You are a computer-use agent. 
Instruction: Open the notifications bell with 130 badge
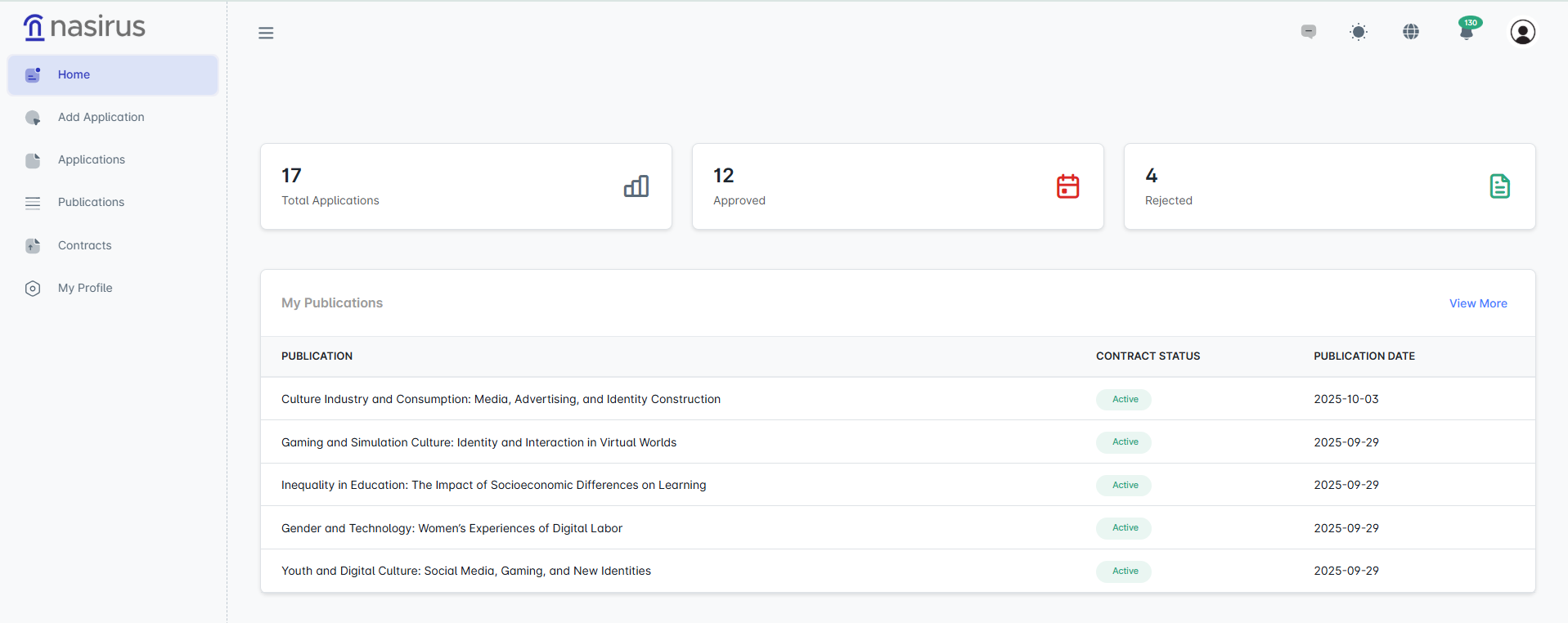(x=1467, y=32)
